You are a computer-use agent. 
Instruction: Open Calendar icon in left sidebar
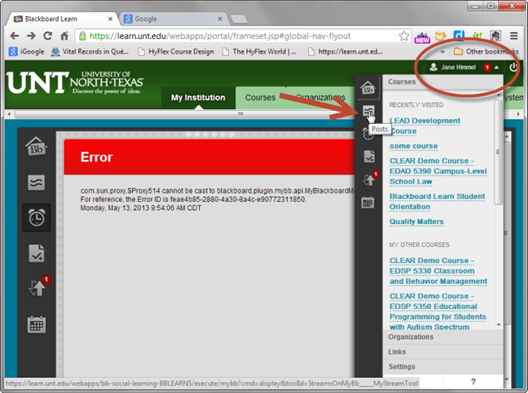coord(36,325)
